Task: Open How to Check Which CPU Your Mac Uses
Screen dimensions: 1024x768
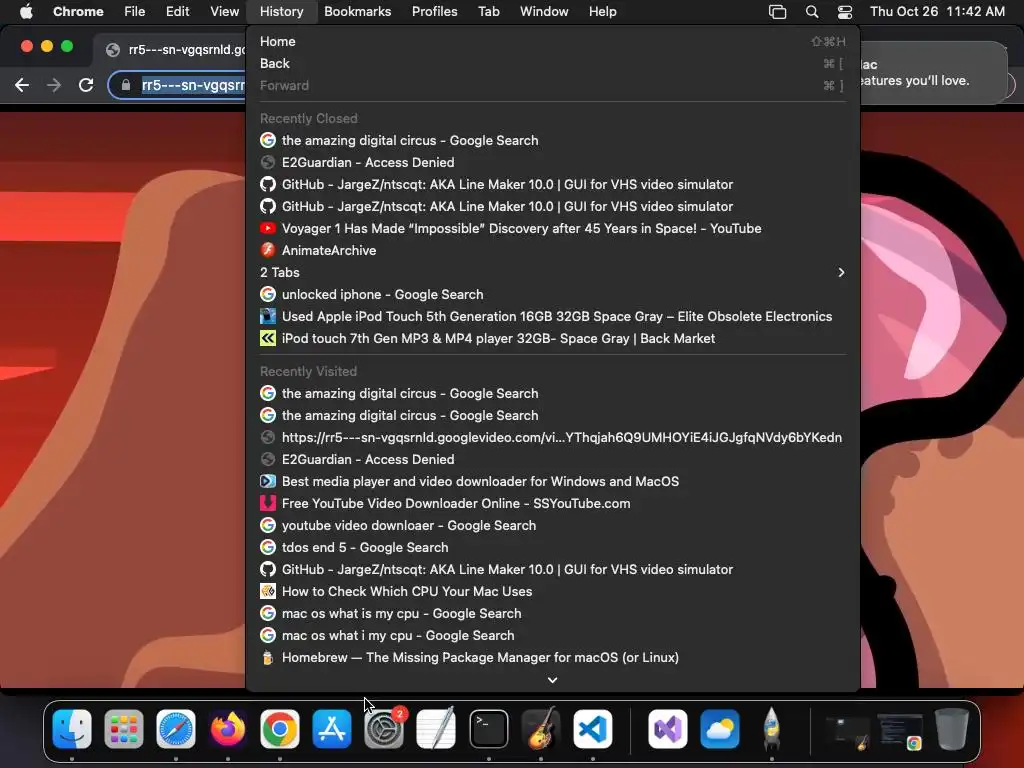Action: tap(552, 591)
